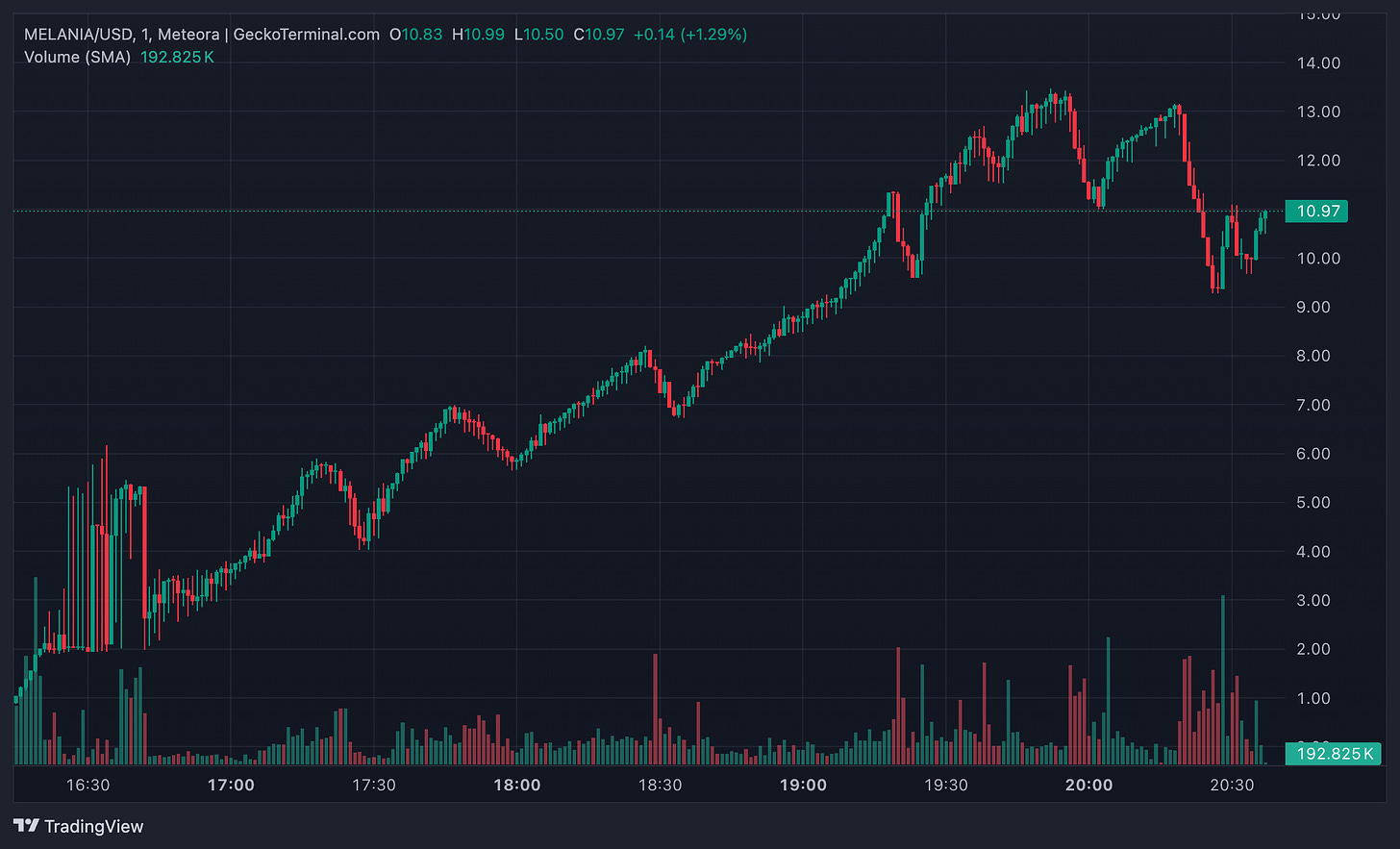Click the 20:00 time axis label

[1089, 785]
